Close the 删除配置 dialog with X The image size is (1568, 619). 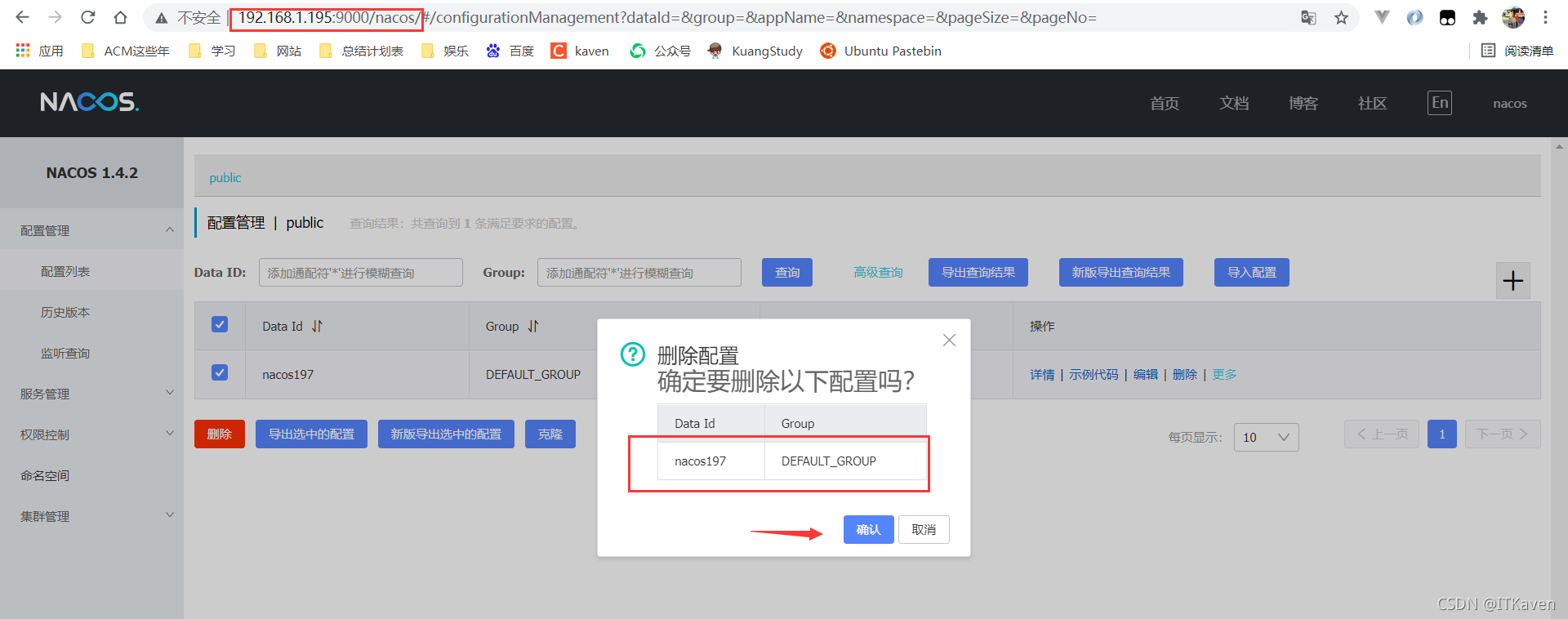pos(949,340)
